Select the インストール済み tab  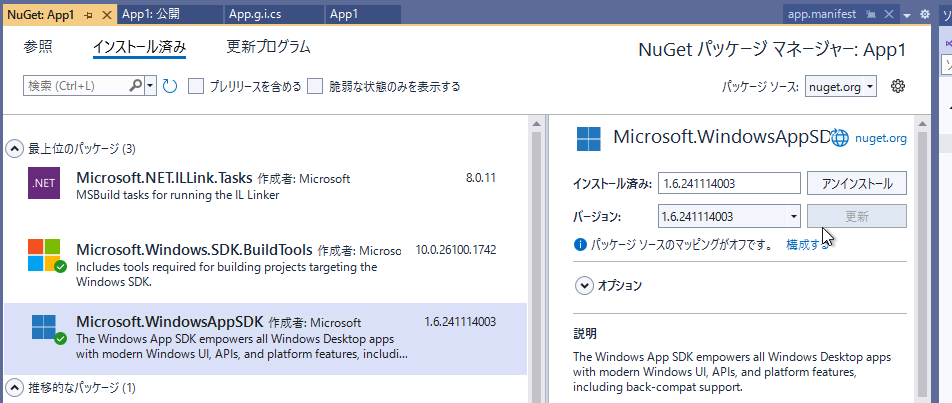[x=139, y=47]
